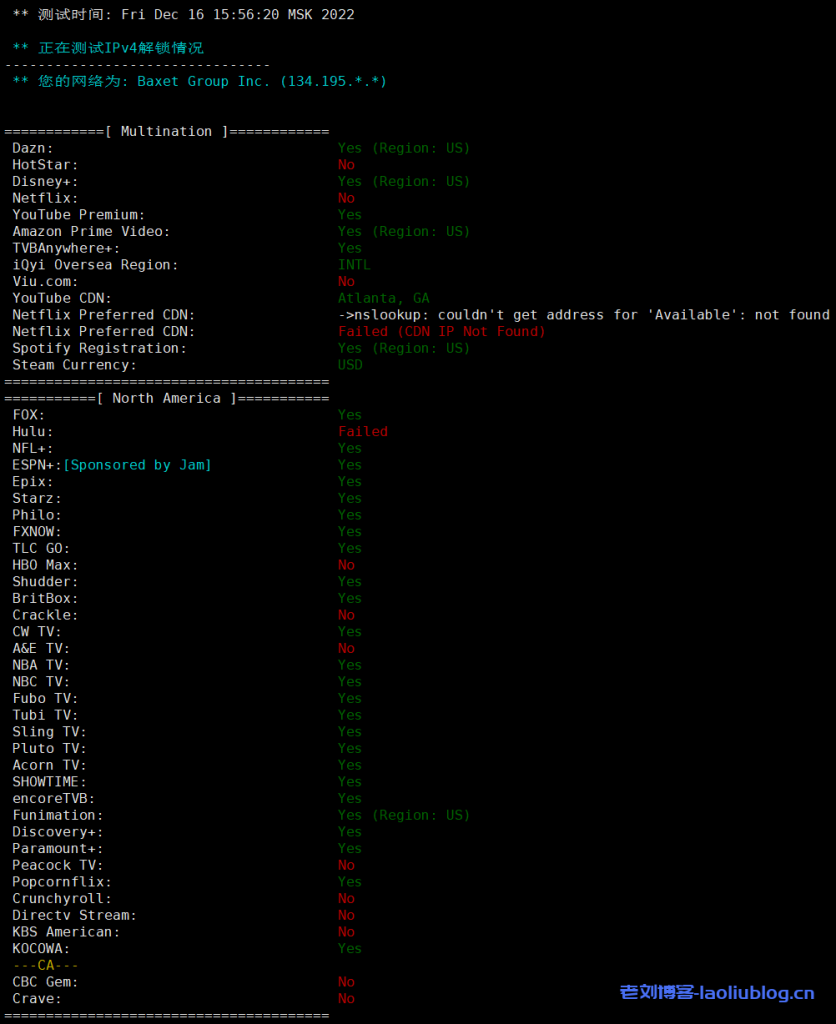
Task: Select the CA region divider
Action: point(45,965)
